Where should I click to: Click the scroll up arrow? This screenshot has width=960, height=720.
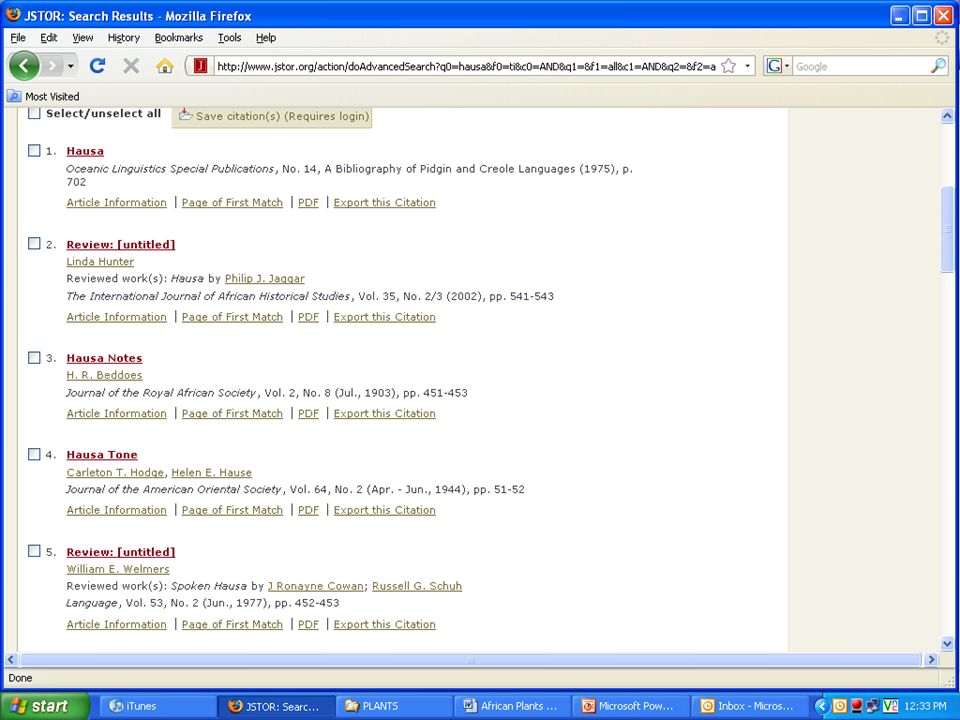(947, 116)
